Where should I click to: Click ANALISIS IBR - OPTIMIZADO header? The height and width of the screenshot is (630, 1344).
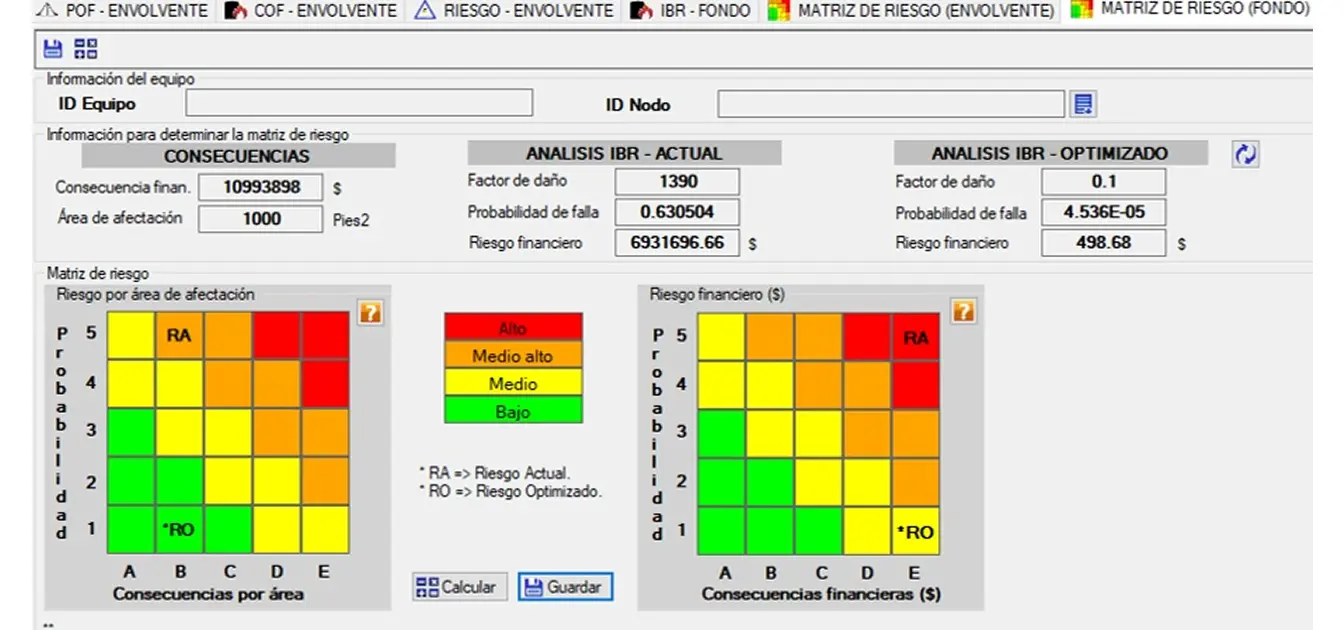1050,154
